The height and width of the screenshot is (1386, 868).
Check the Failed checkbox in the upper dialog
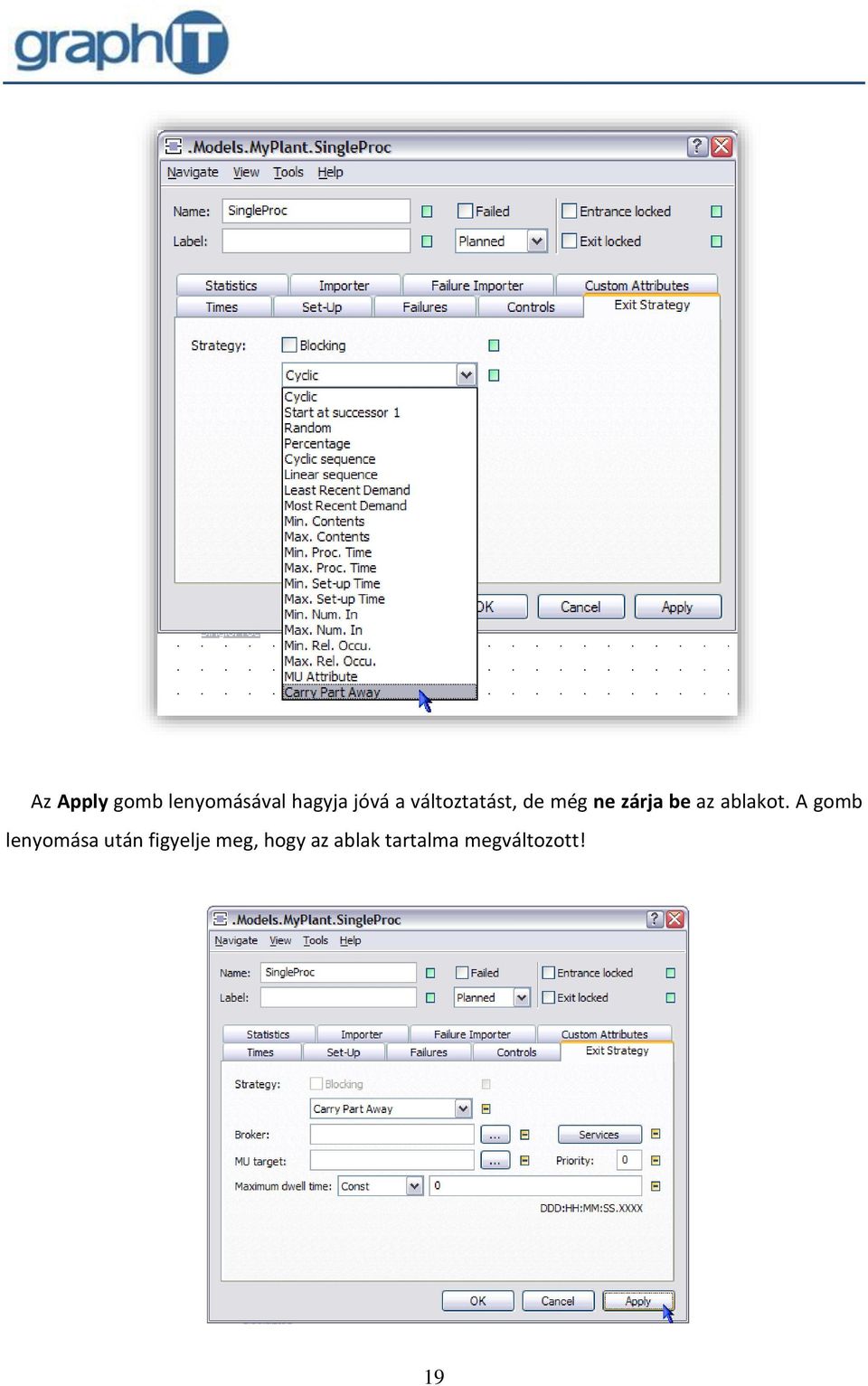pyautogui.click(x=466, y=211)
